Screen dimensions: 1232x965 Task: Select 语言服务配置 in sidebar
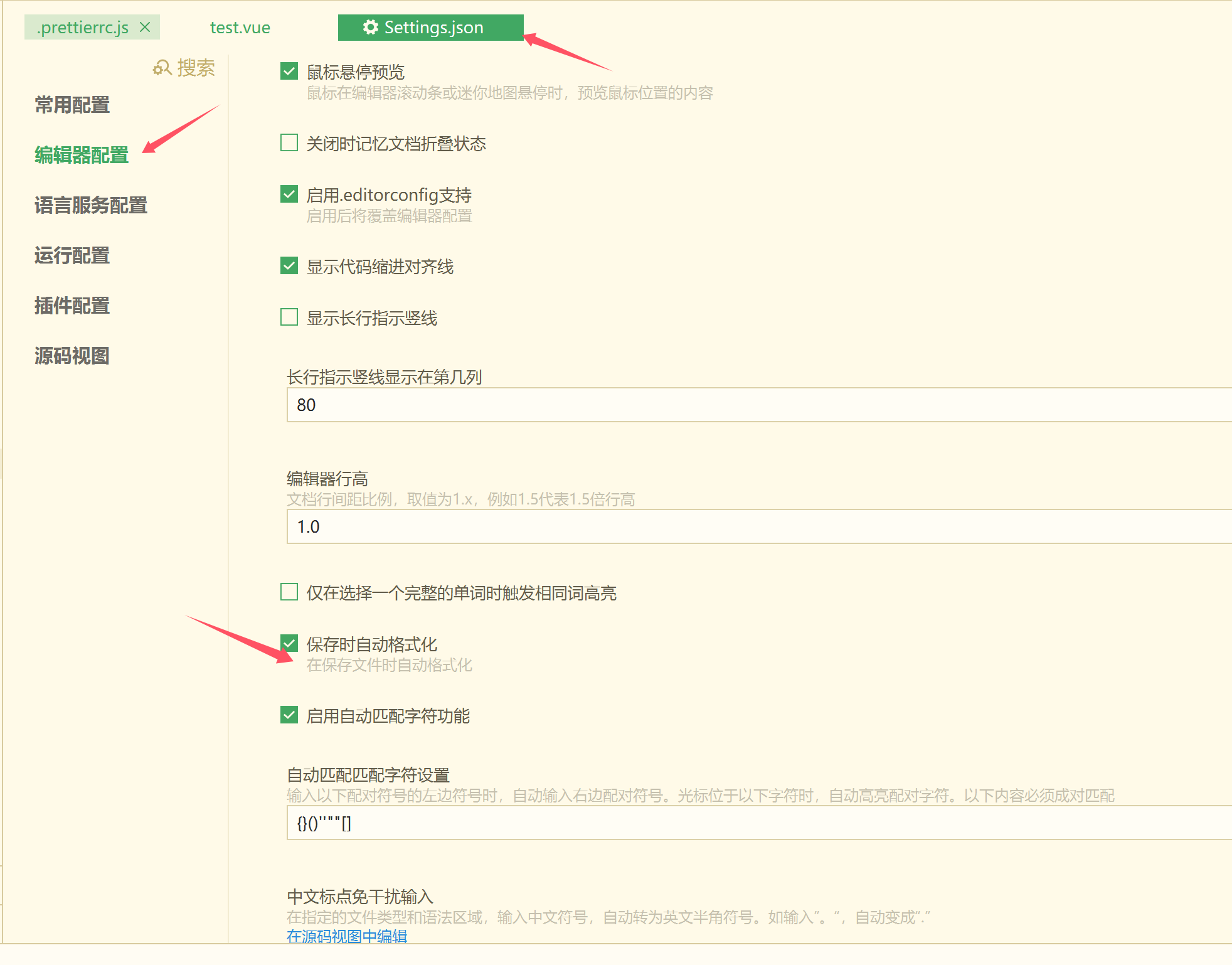point(91,205)
